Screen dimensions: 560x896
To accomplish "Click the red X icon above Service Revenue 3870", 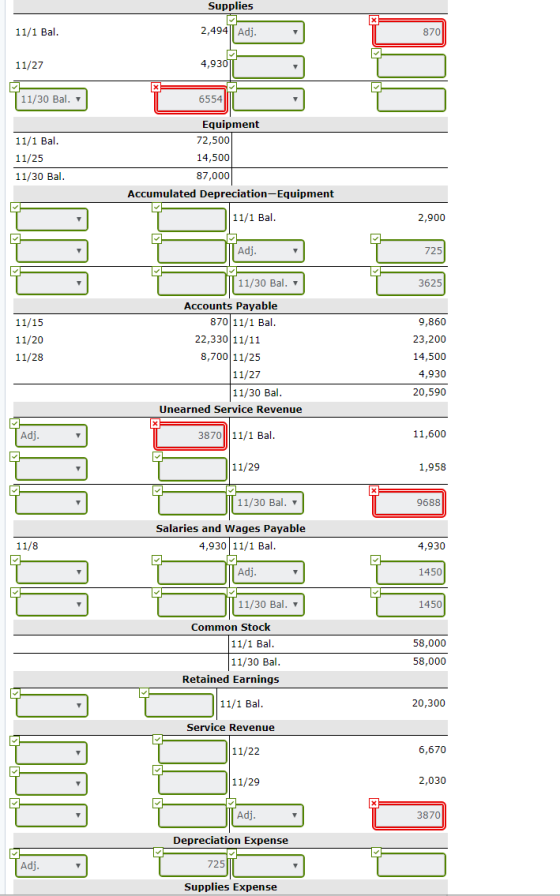I will coord(374,803).
